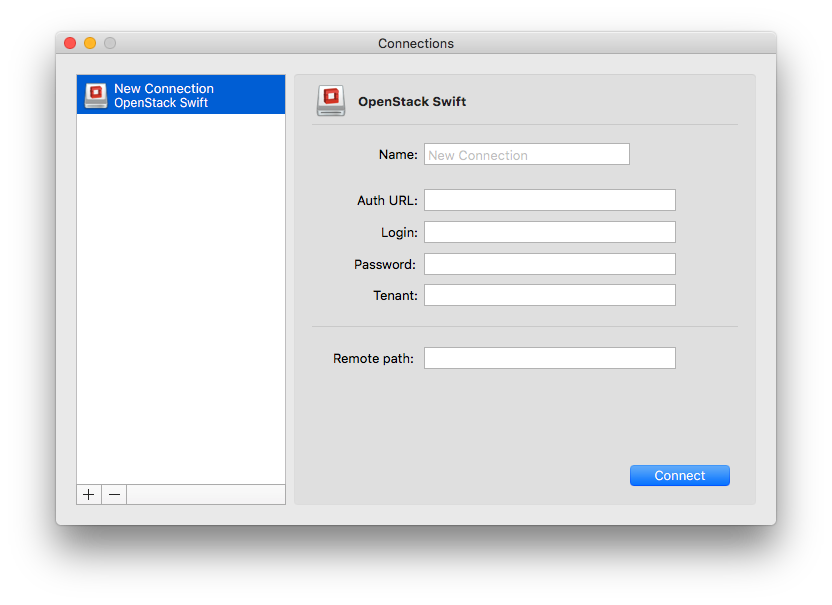This screenshot has width=832, height=605.
Task: Click the Name label
Action: (x=398, y=154)
